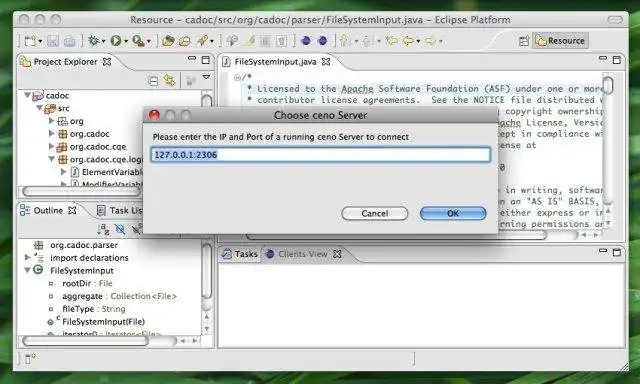
Task: Expand the org package node
Action: pos(51,121)
